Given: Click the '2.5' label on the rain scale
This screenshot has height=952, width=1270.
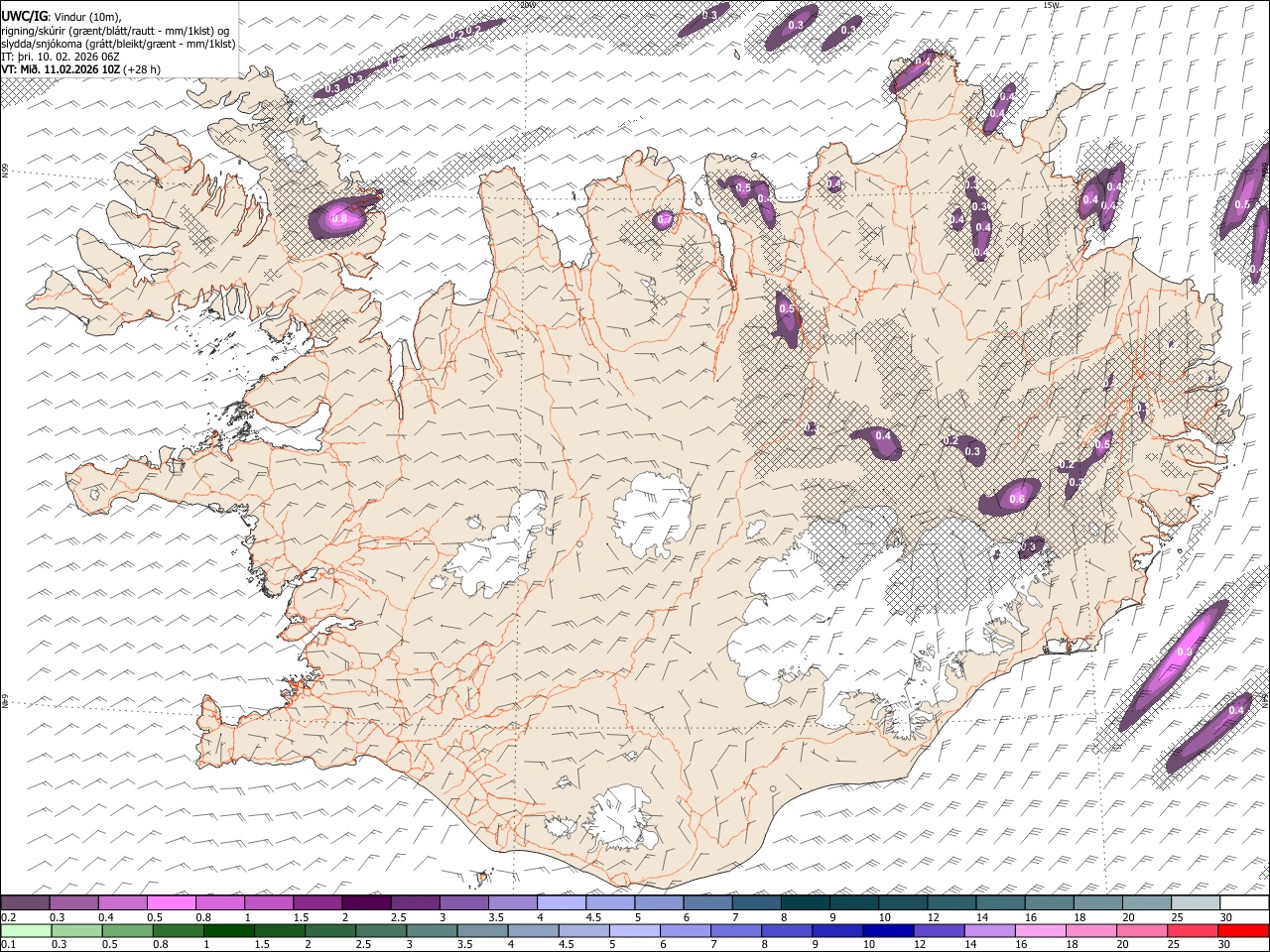Looking at the screenshot, I should point(364,944).
